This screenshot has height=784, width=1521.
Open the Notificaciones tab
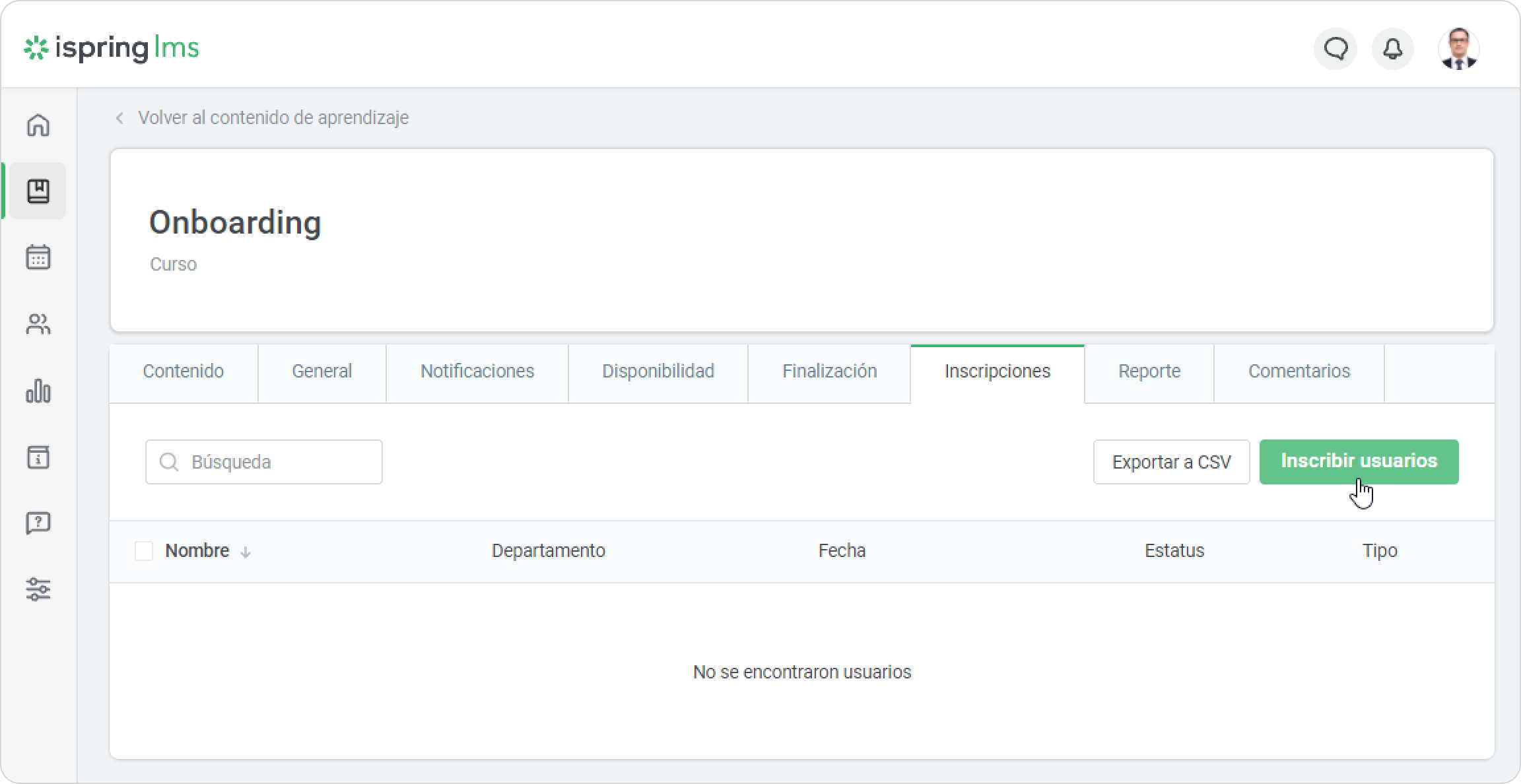click(x=477, y=372)
